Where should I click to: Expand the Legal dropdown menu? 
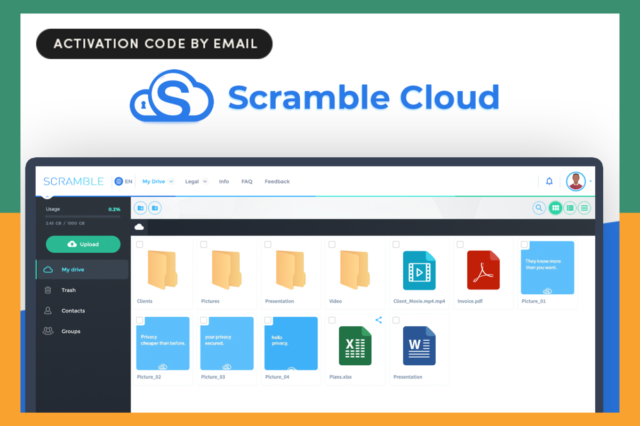tap(196, 182)
